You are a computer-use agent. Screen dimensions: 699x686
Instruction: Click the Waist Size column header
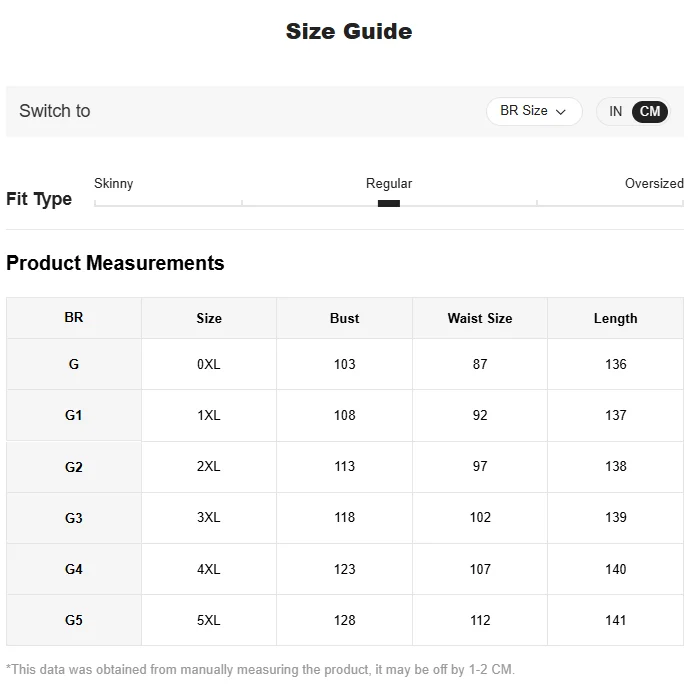point(480,318)
